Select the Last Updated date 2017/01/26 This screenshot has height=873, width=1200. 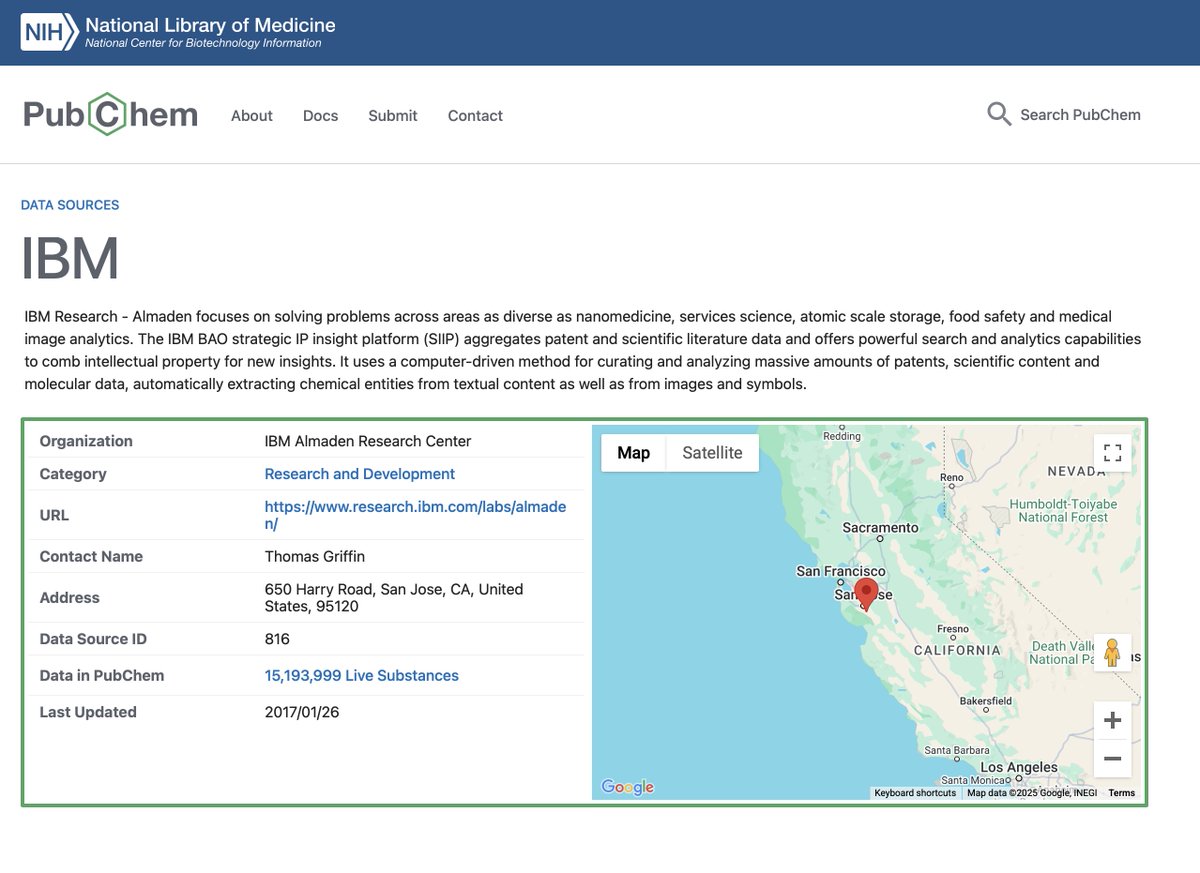302,712
